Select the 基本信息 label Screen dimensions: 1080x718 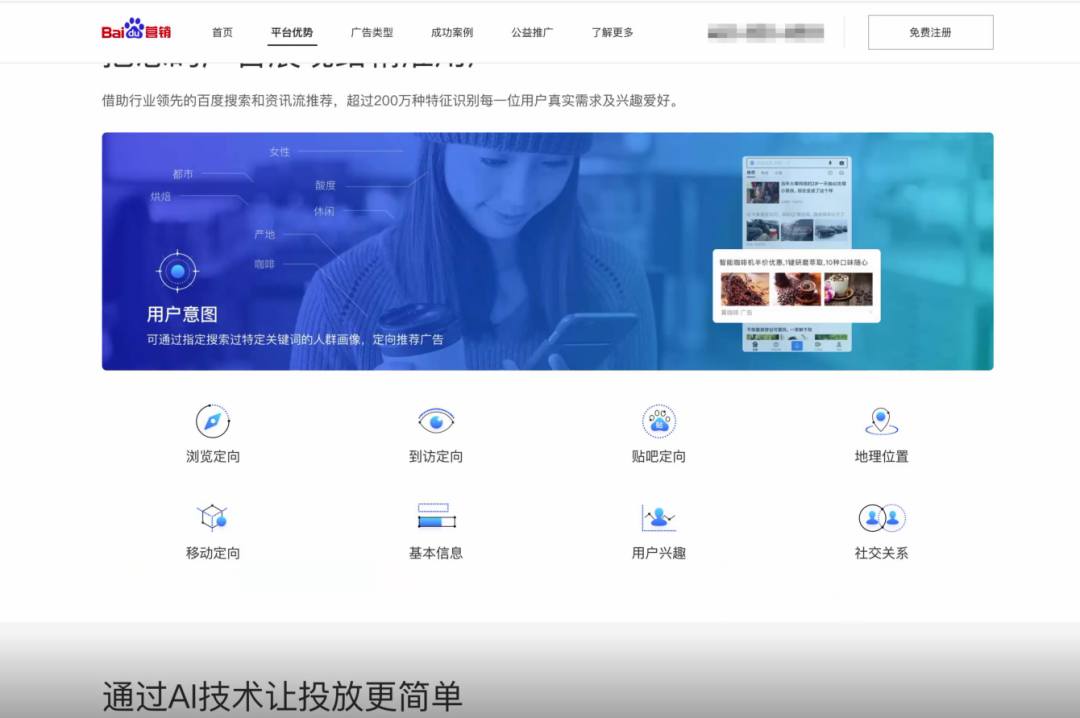tap(436, 553)
